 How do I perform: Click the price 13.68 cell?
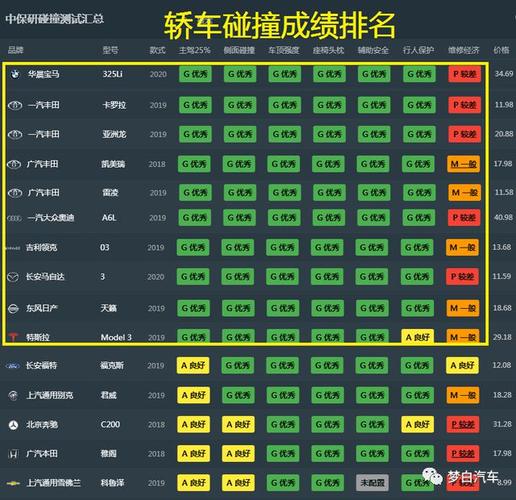coord(502,247)
